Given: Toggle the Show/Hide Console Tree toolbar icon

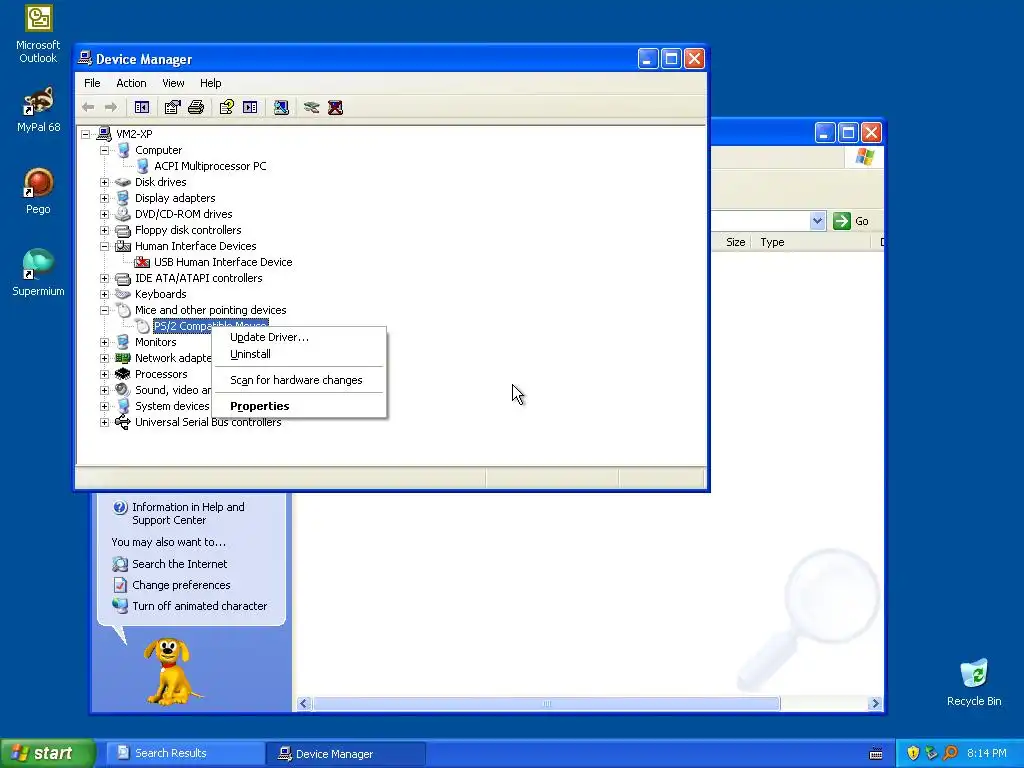Looking at the screenshot, I should [142, 107].
